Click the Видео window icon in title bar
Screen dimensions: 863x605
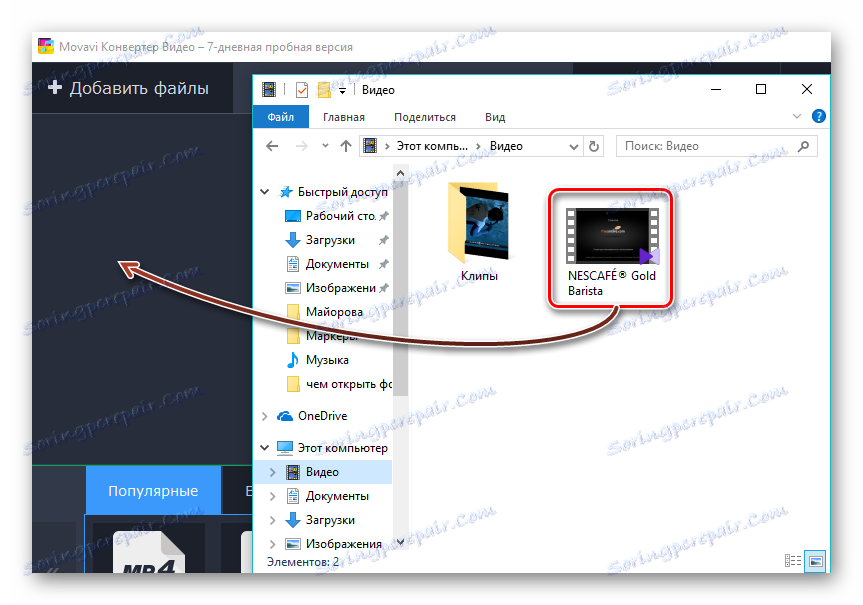pyautogui.click(x=269, y=89)
